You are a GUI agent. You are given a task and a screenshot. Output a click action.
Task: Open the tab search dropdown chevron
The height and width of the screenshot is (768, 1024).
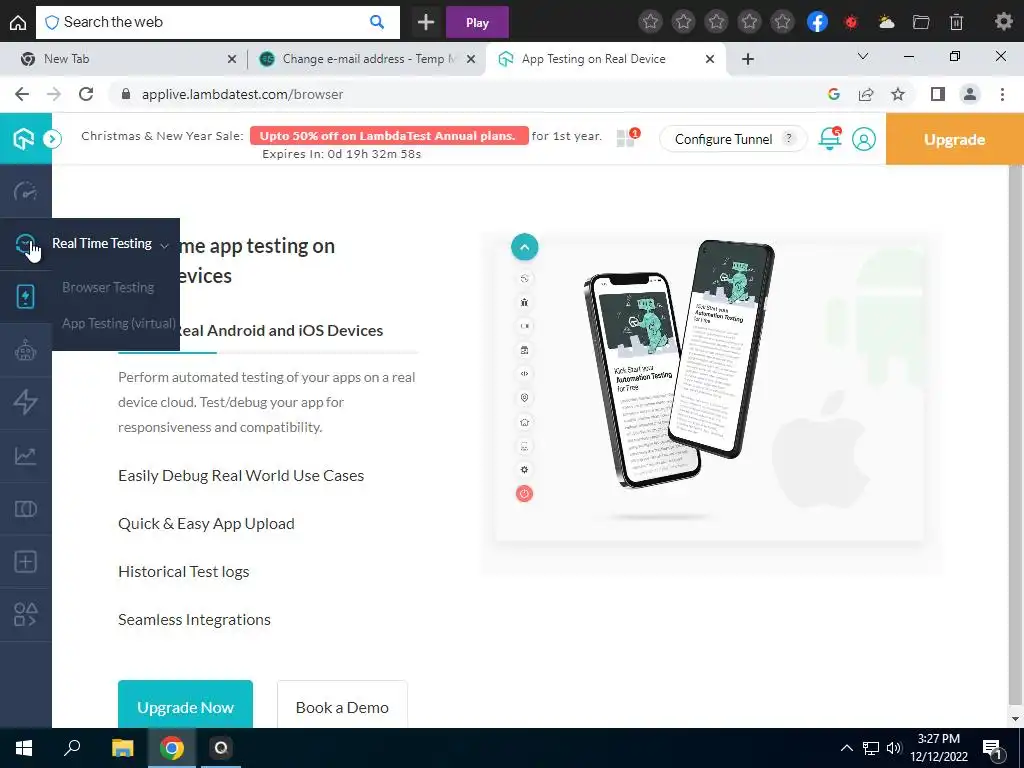tap(863, 56)
